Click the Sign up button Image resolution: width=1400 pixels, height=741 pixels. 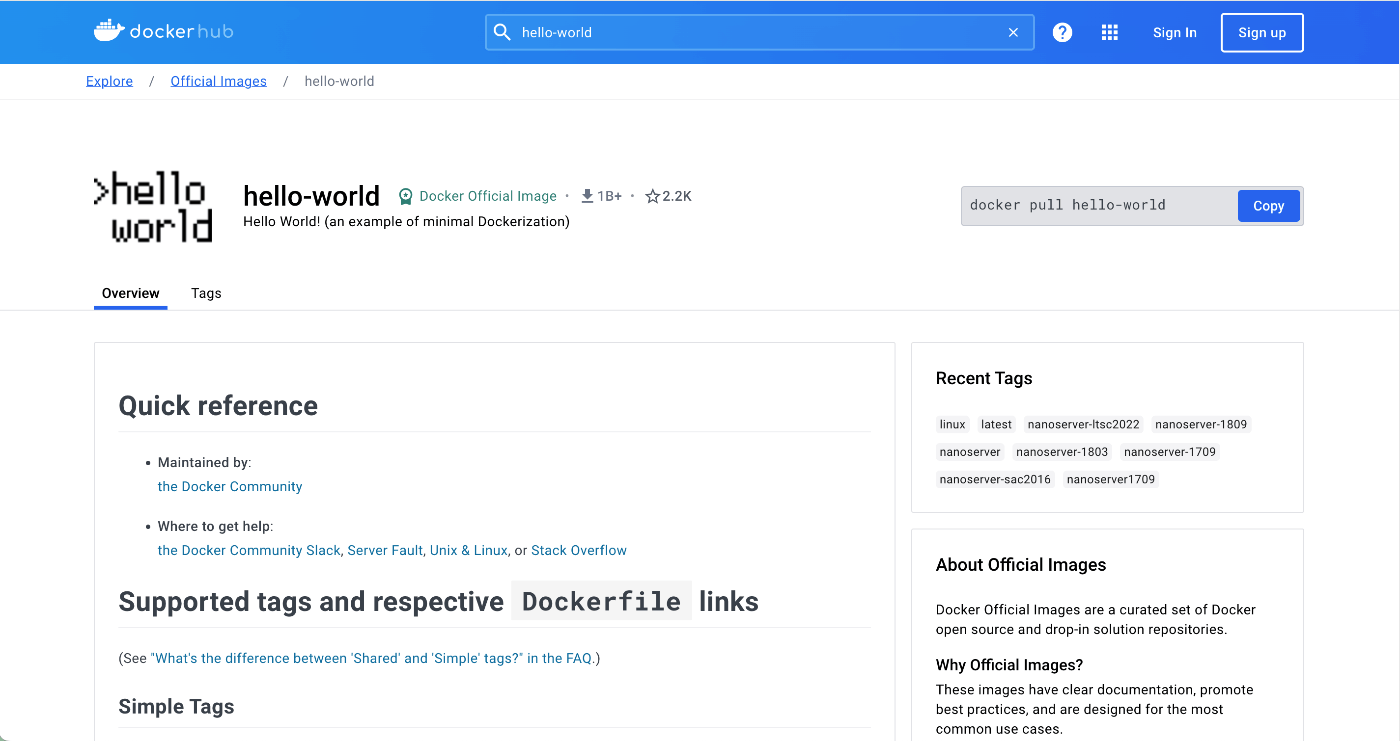tap(1262, 32)
